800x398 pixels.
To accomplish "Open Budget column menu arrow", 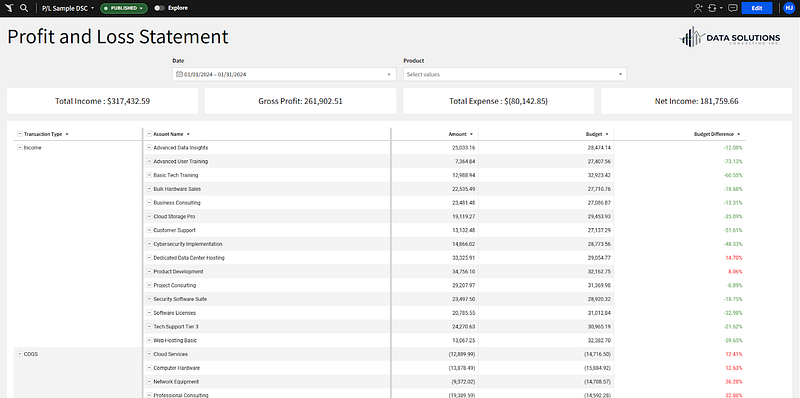I will point(607,134).
